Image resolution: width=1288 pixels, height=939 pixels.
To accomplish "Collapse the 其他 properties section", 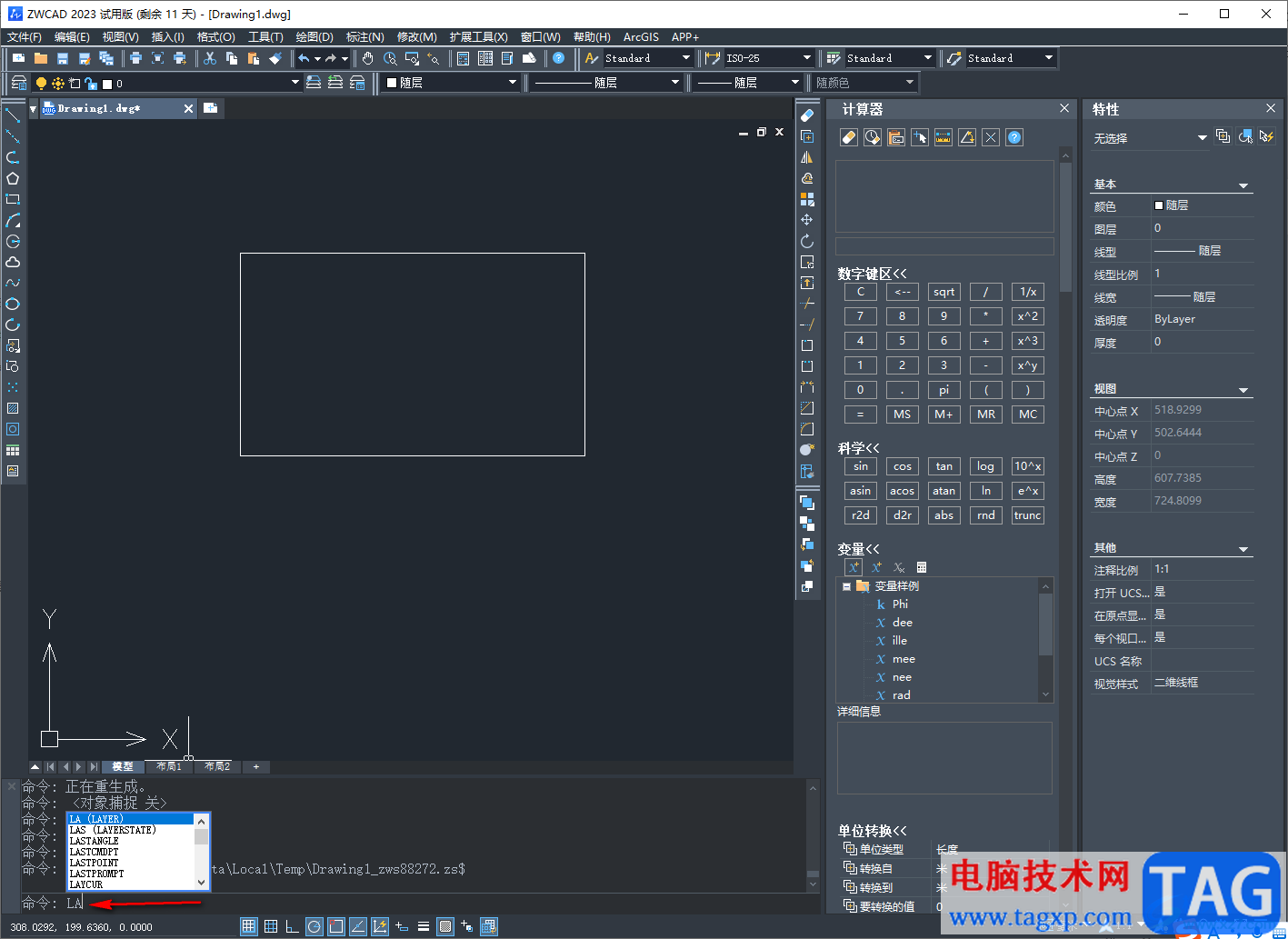I will coord(1243,549).
